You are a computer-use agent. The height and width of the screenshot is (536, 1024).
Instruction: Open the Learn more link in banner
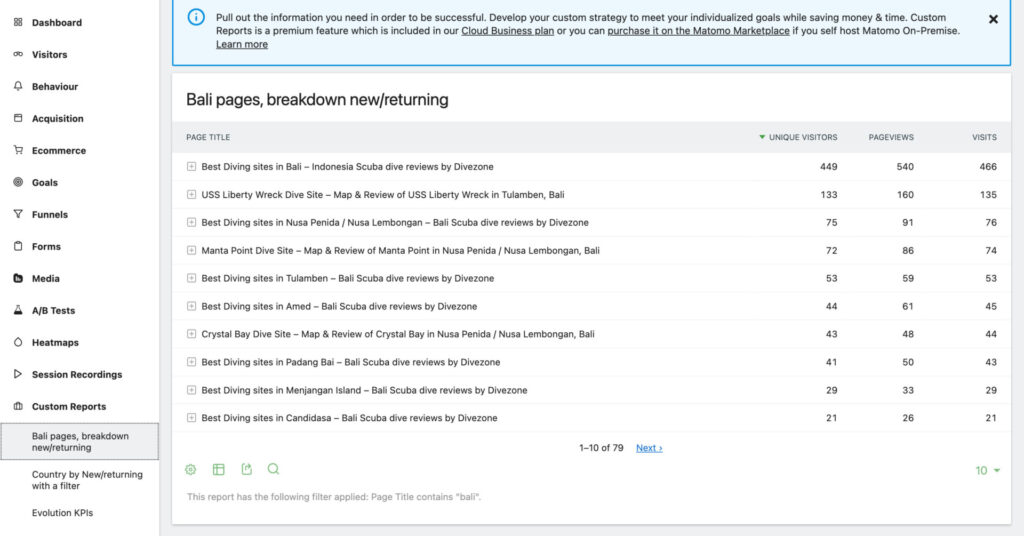tap(242, 45)
